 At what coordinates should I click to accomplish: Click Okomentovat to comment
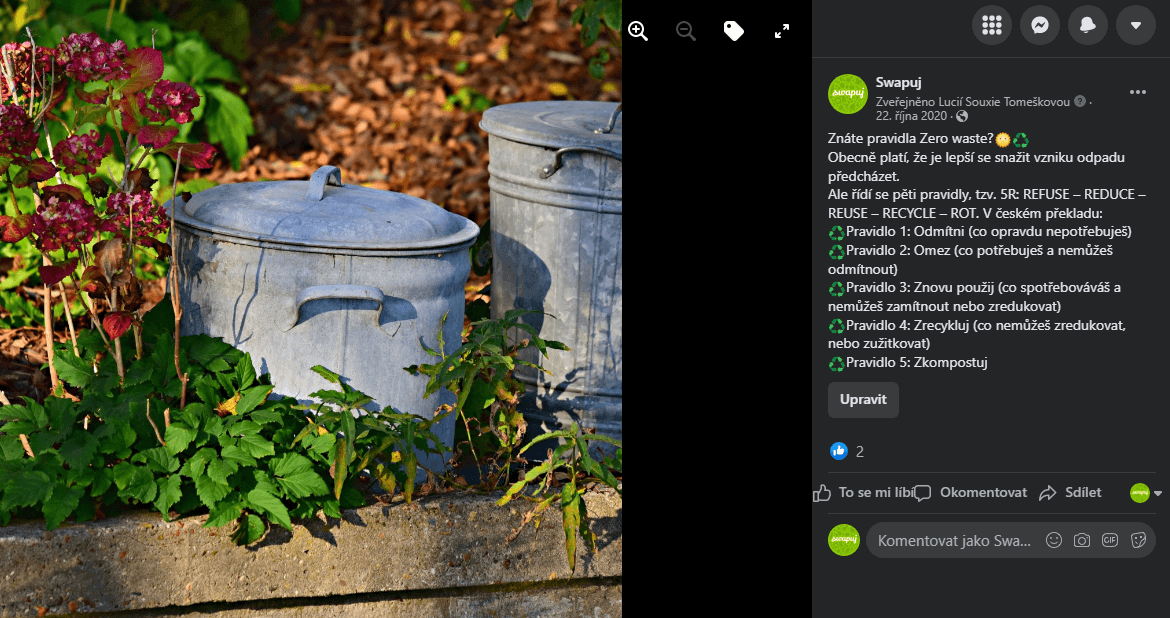click(x=971, y=493)
